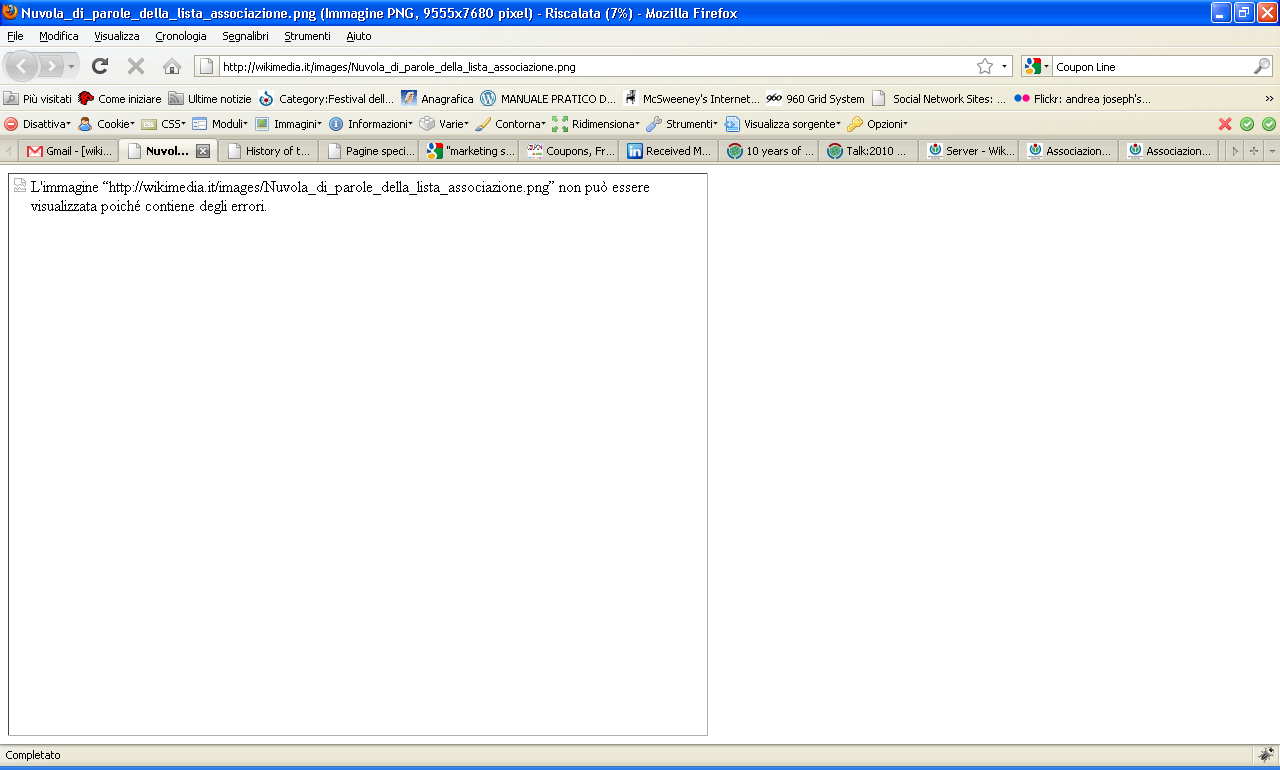1280x770 pixels.
Task: Click the back arrow button
Action: [x=22, y=66]
